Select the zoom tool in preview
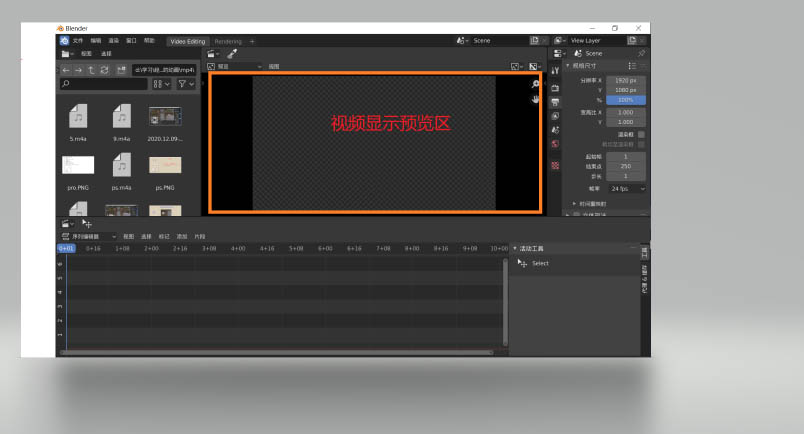The height and width of the screenshot is (434, 804). tap(536, 84)
